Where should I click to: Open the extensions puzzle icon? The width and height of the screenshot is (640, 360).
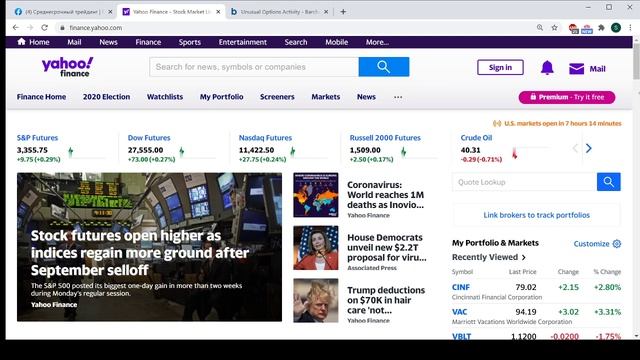point(601,27)
